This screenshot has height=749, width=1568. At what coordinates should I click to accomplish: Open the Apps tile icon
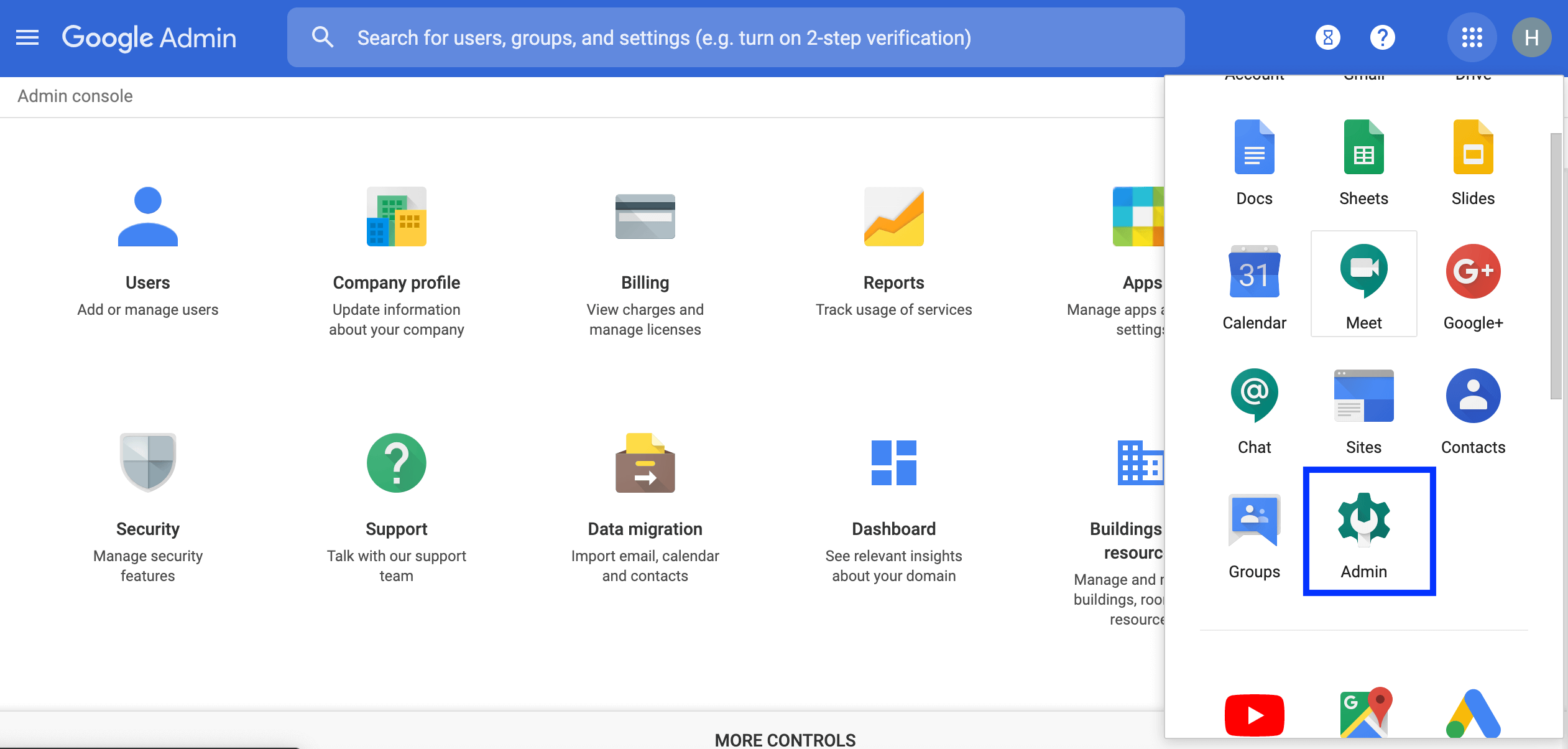pos(1138,216)
